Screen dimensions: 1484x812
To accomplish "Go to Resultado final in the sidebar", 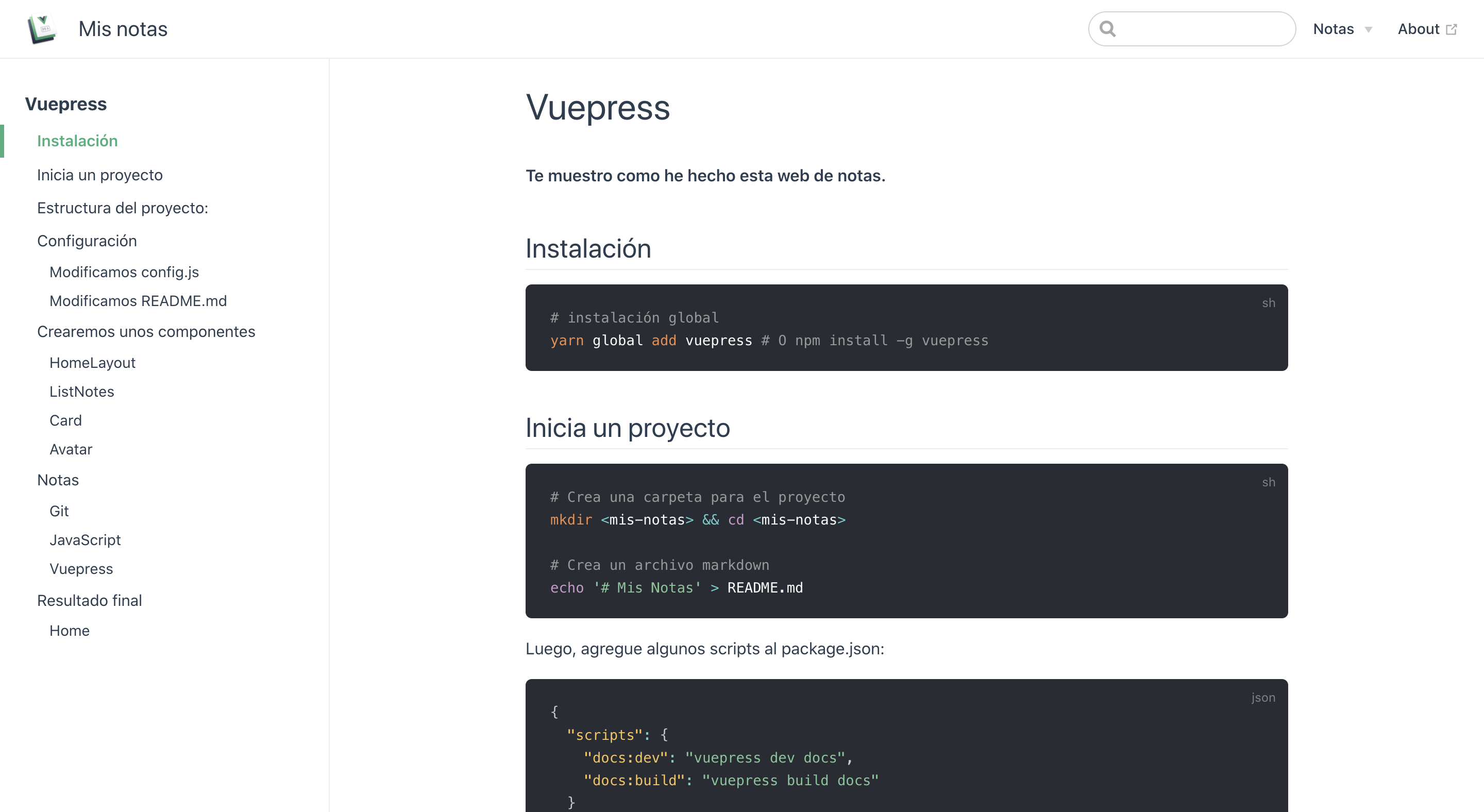I will 89,600.
